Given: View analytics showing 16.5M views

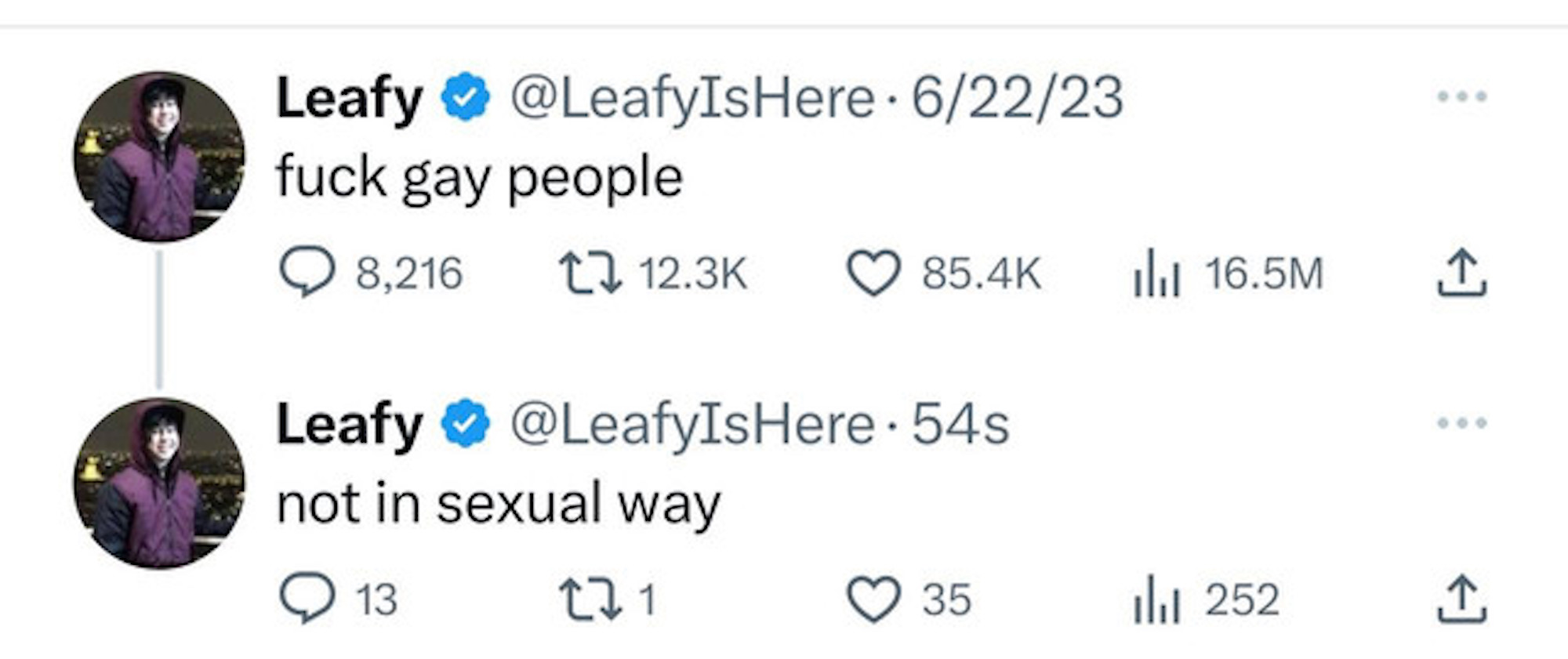Looking at the screenshot, I should pos(1156,273).
